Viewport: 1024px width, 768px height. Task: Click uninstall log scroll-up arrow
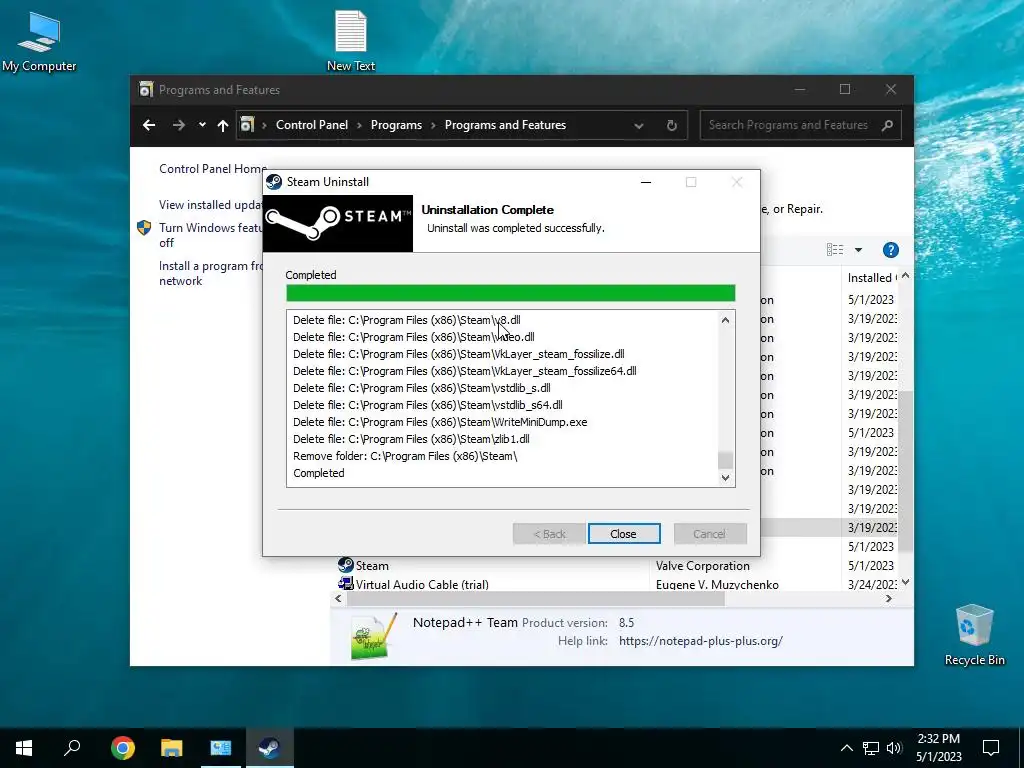(x=725, y=319)
